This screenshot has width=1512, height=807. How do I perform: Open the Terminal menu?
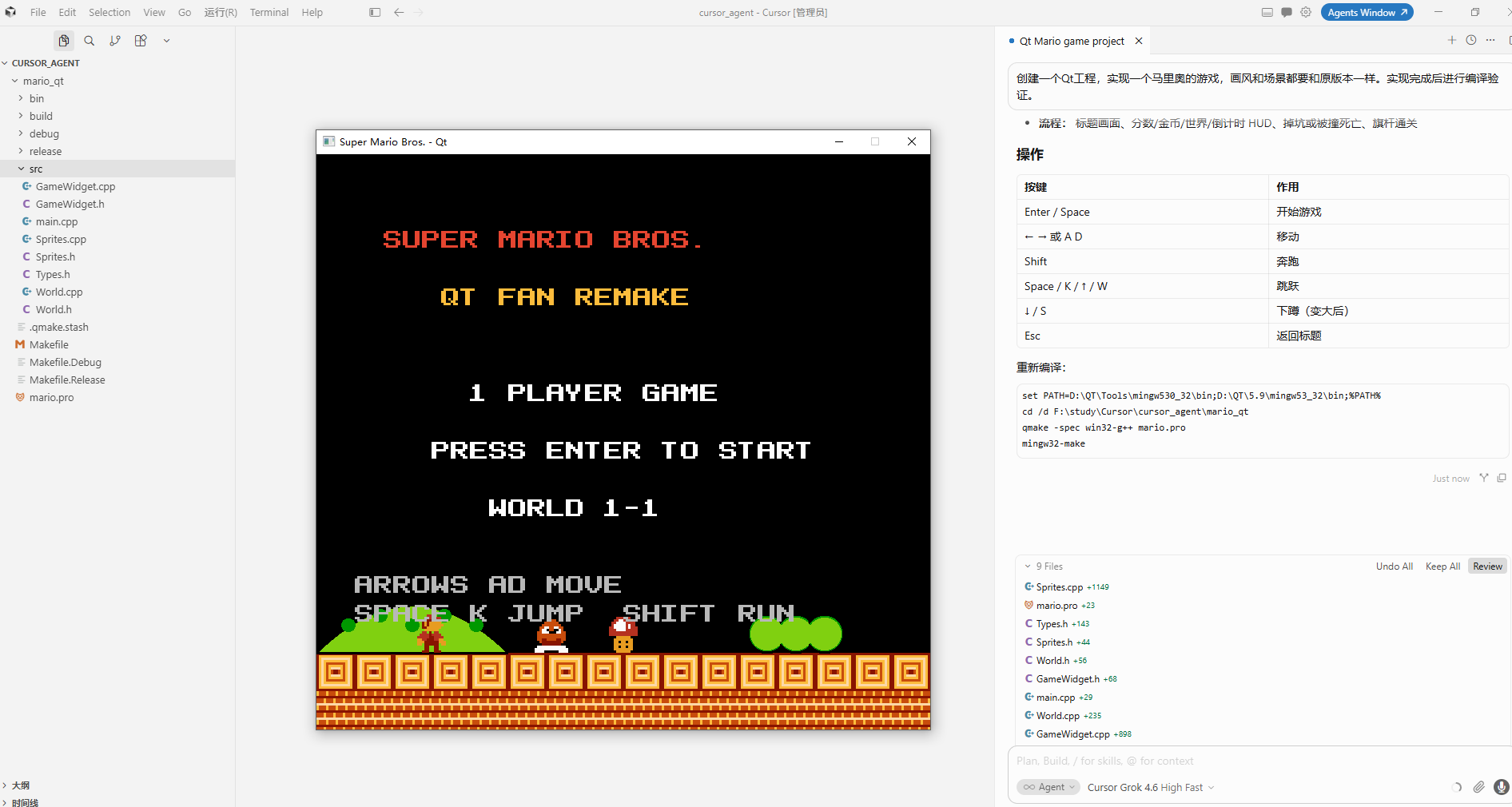point(269,12)
